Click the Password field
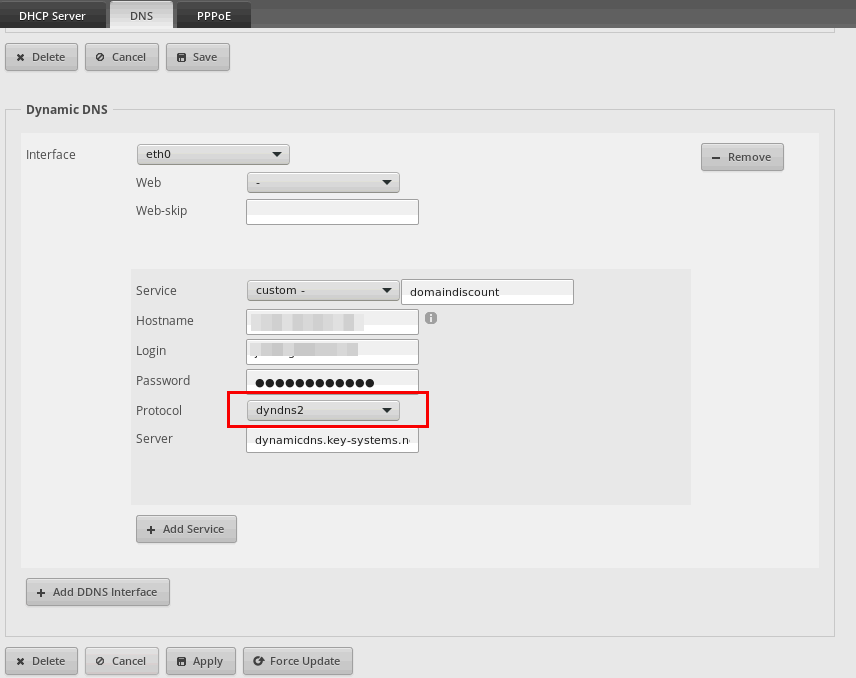 pos(332,382)
